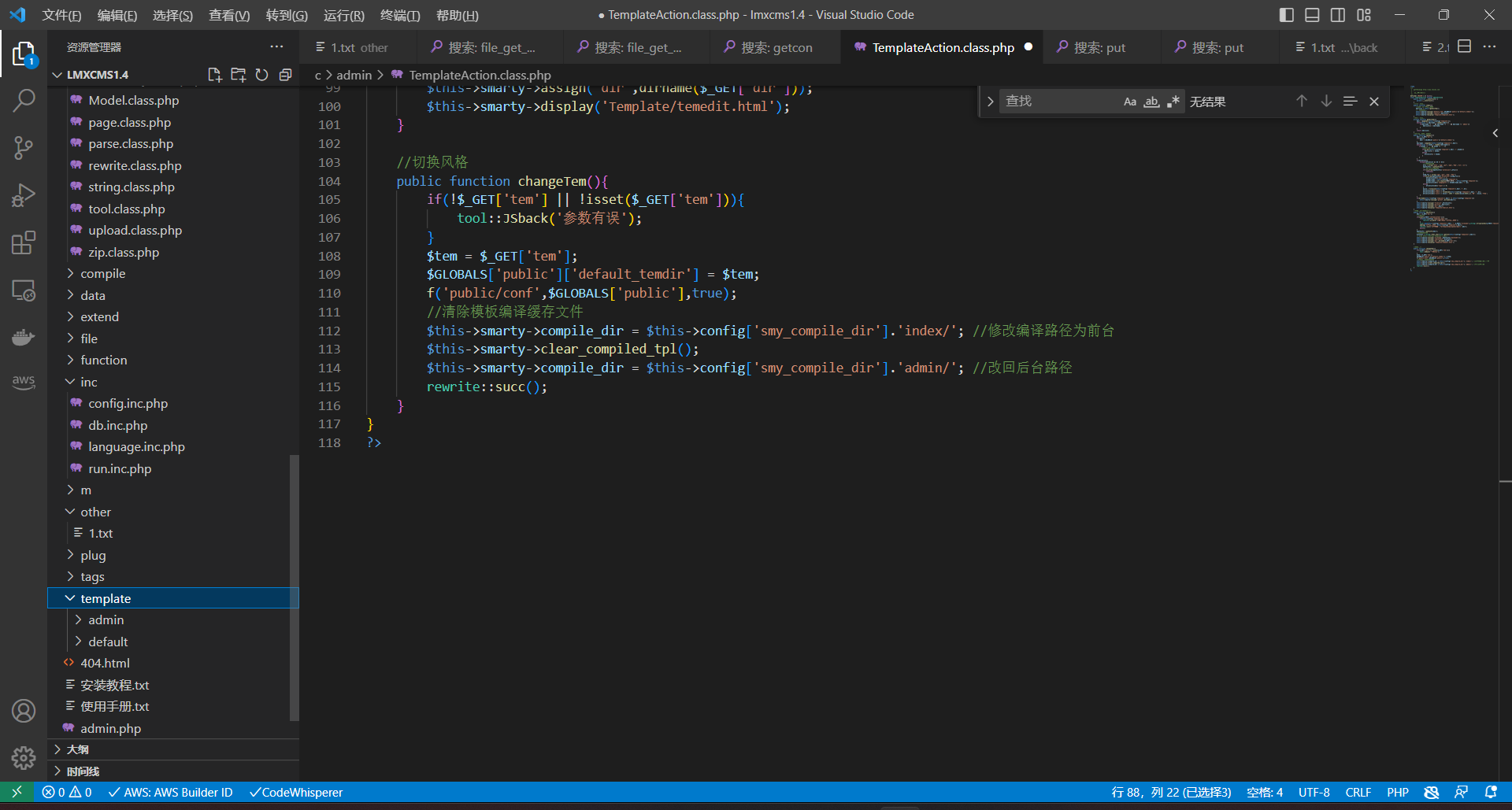
Task: Open the Explorer view in activity bar
Action: pos(24,54)
